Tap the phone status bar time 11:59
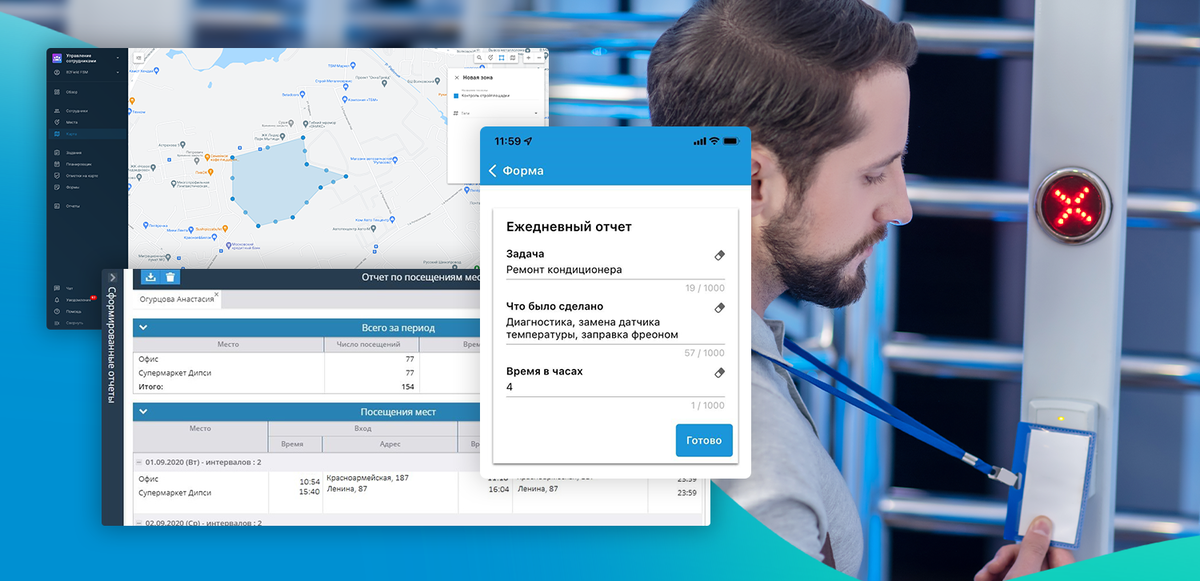 pos(508,141)
